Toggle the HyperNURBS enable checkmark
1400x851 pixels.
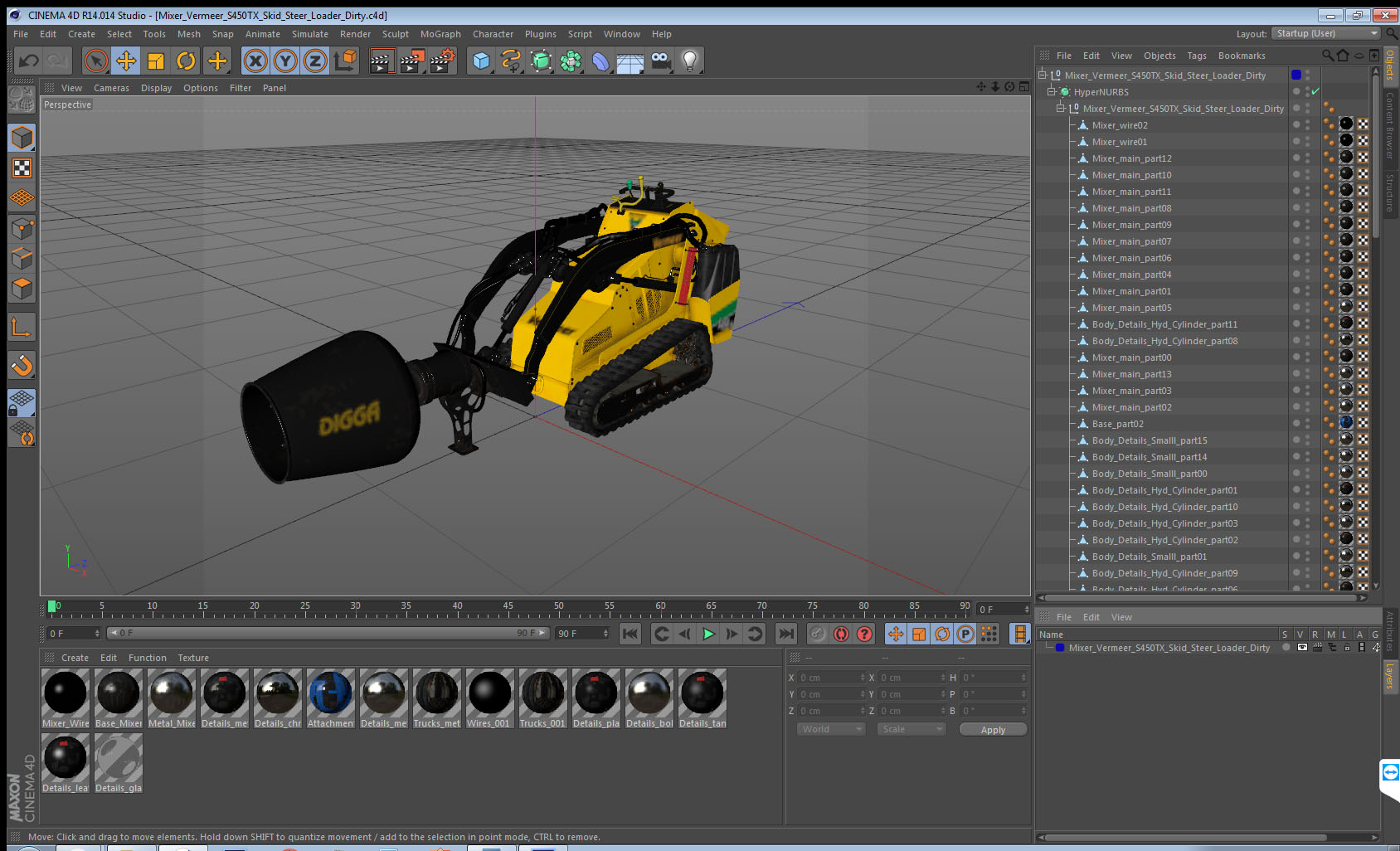[x=1315, y=92]
